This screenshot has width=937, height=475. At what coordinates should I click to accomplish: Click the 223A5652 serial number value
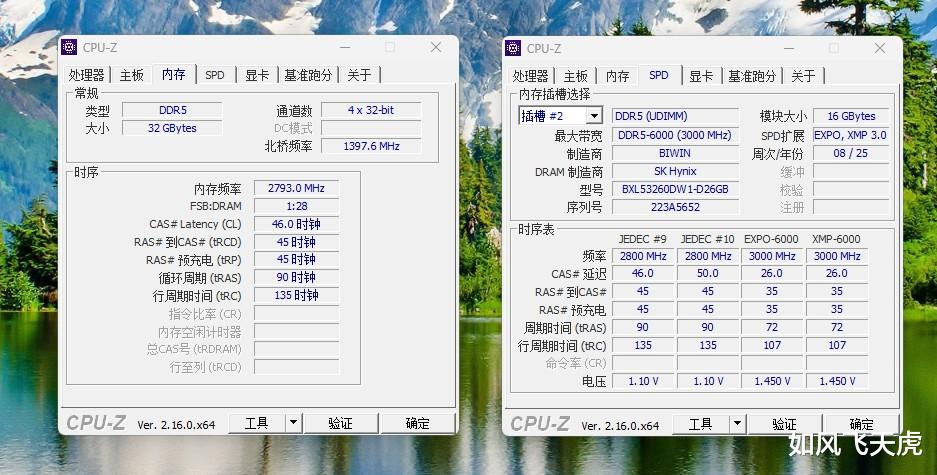click(x=675, y=207)
